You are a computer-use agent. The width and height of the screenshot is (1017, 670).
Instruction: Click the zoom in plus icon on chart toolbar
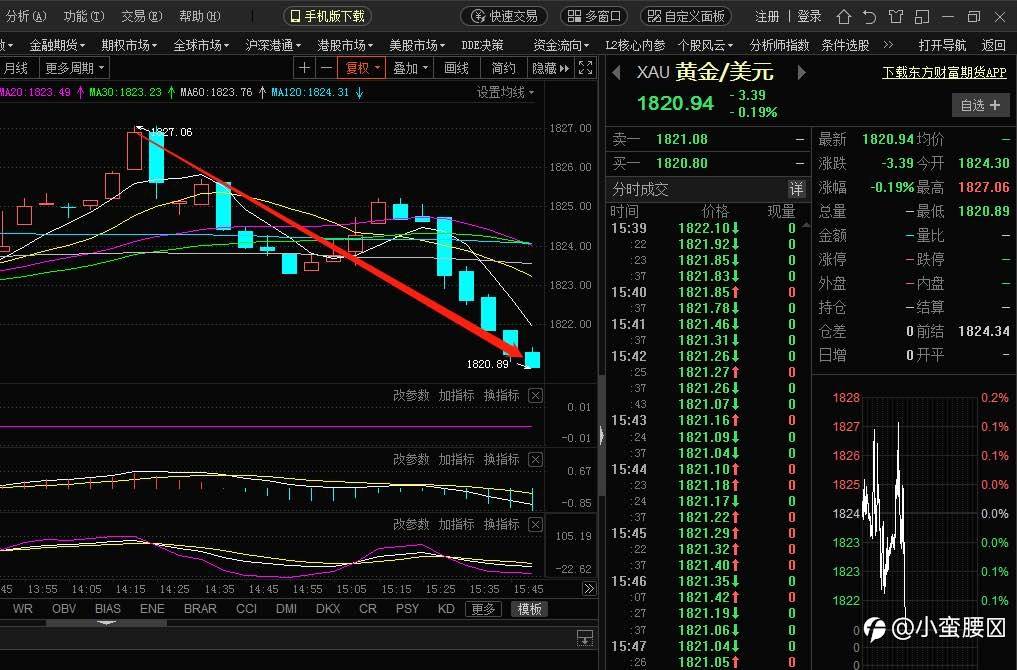pos(304,67)
